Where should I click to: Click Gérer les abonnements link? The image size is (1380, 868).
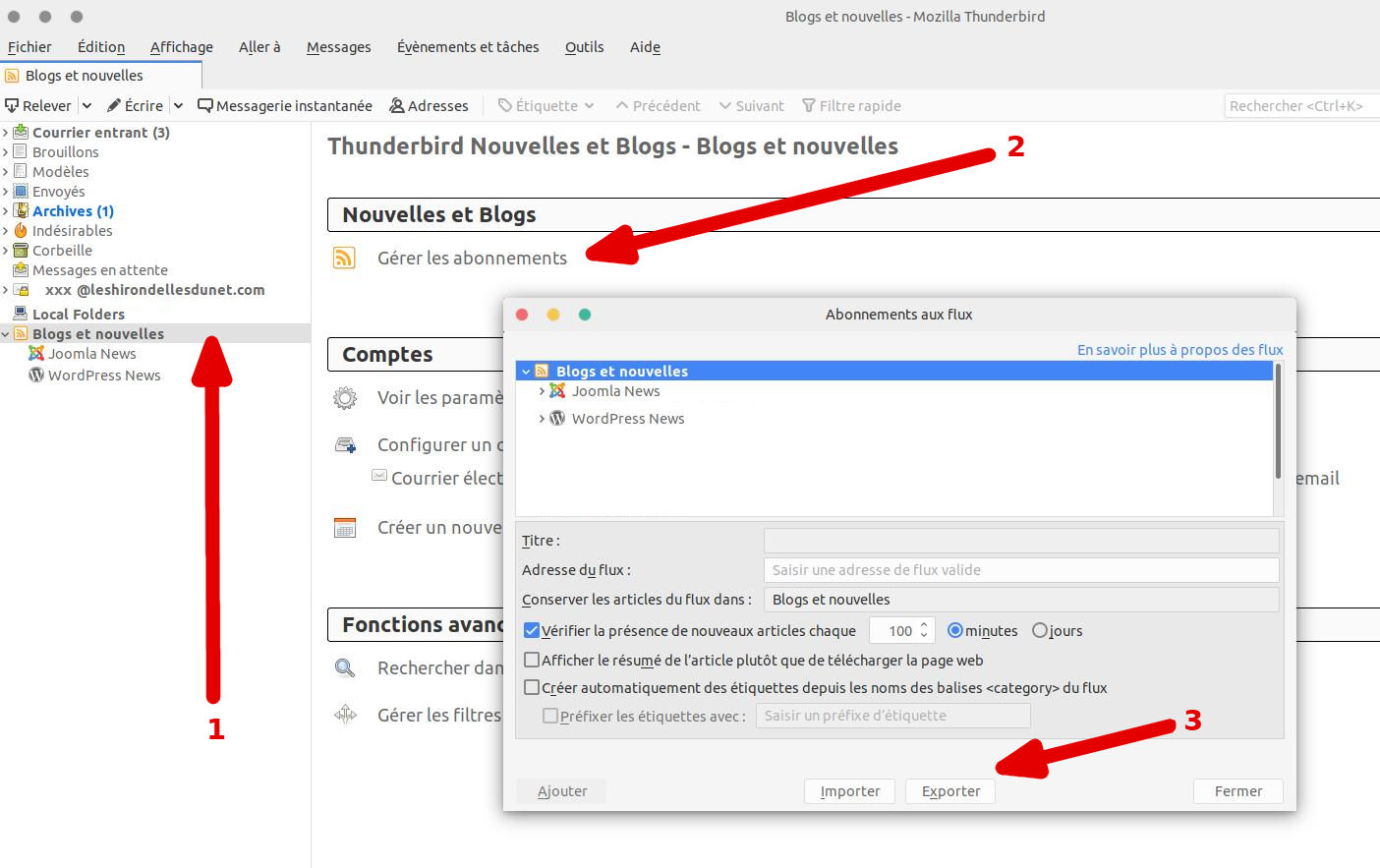tap(473, 258)
